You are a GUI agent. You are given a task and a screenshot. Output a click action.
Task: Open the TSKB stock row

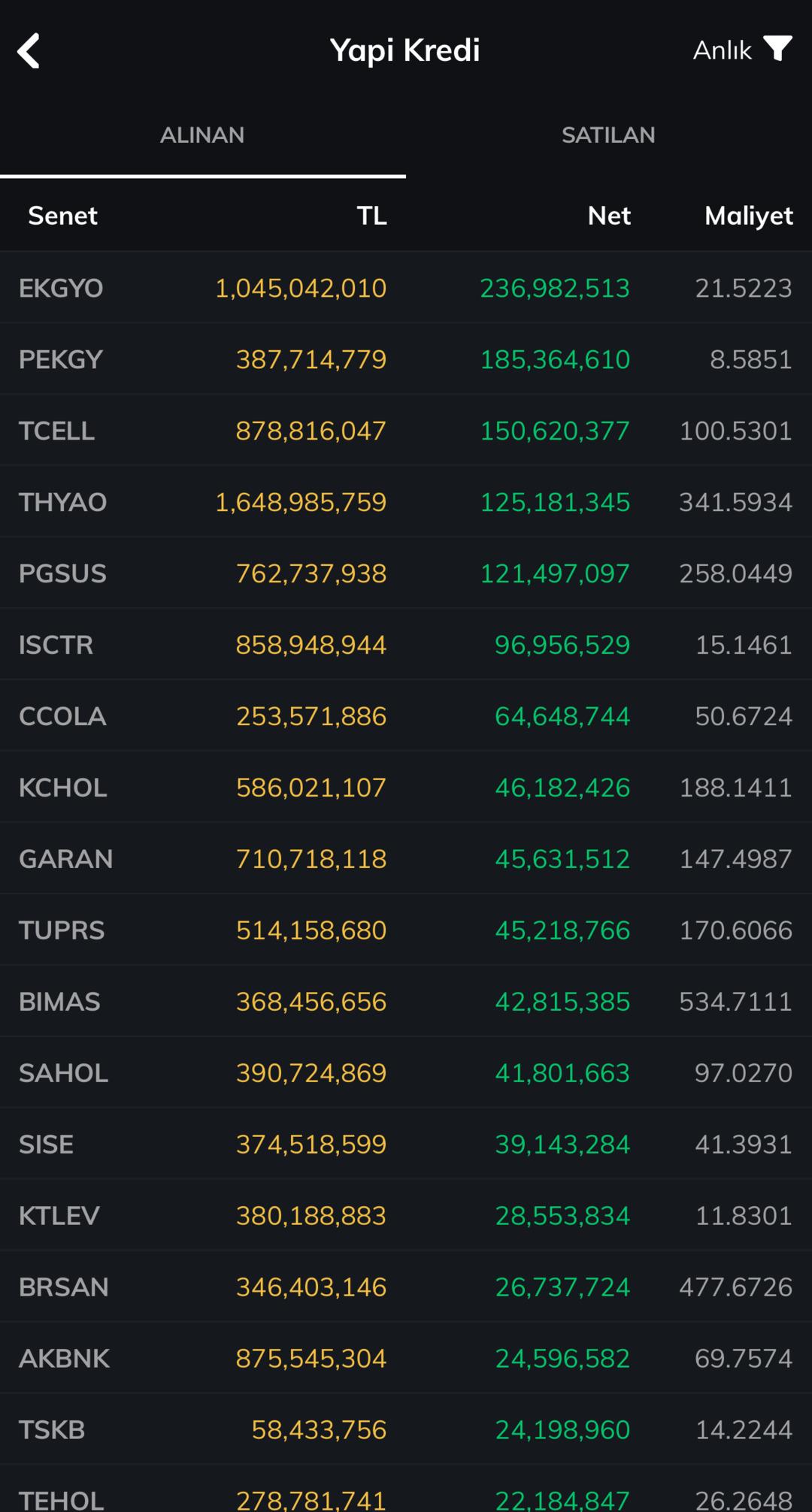(406, 1430)
